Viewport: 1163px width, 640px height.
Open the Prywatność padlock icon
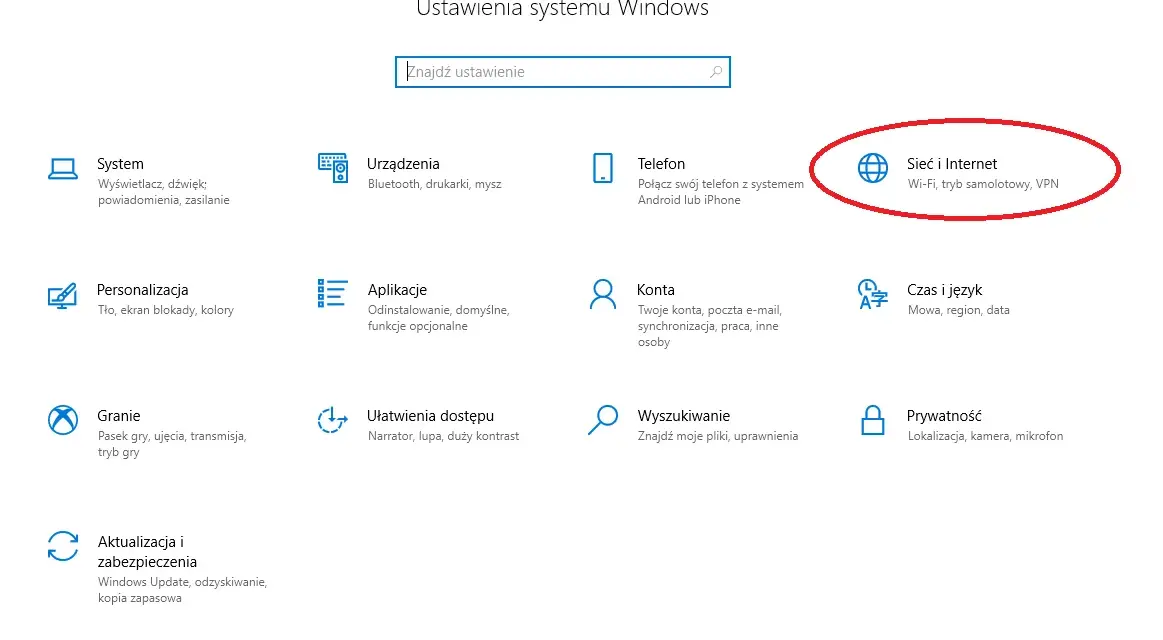[873, 420]
